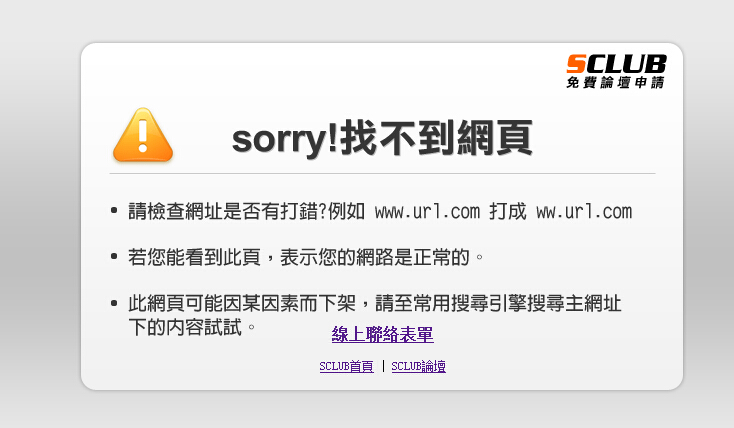This screenshot has width=734, height=428.
Task: Open the SCLUB論壇 forum link
Action: [x=418, y=366]
